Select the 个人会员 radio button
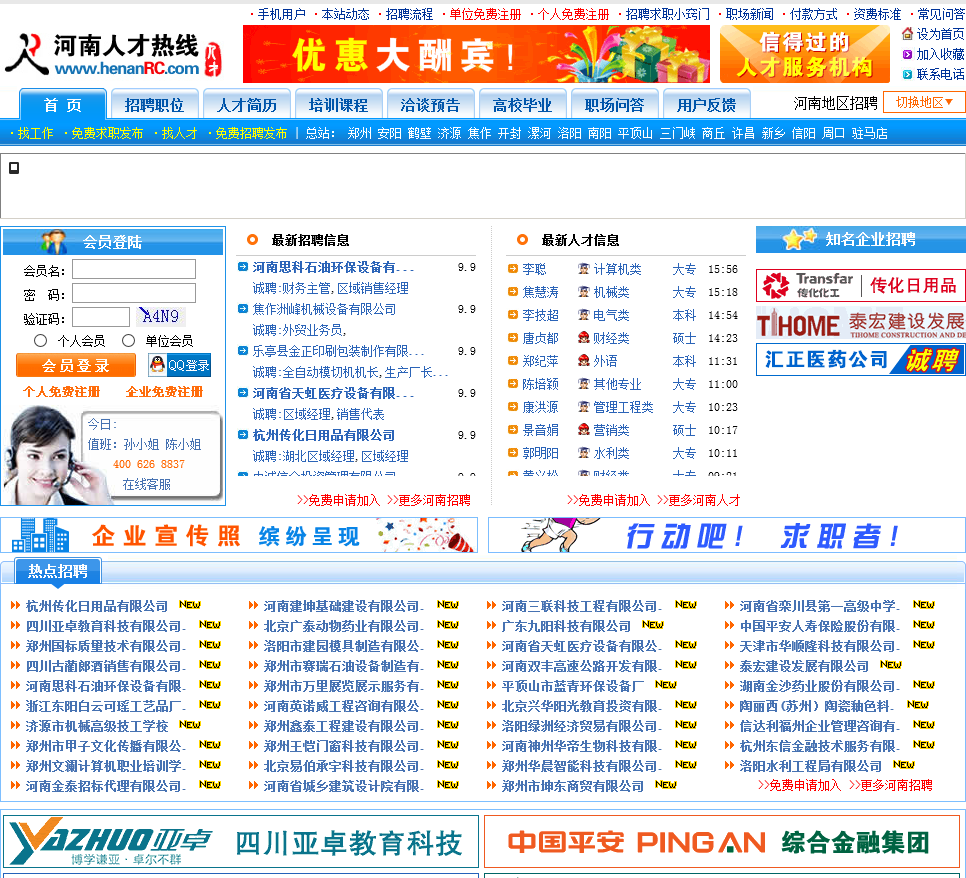Screen dimensions: 966x878 [41, 340]
